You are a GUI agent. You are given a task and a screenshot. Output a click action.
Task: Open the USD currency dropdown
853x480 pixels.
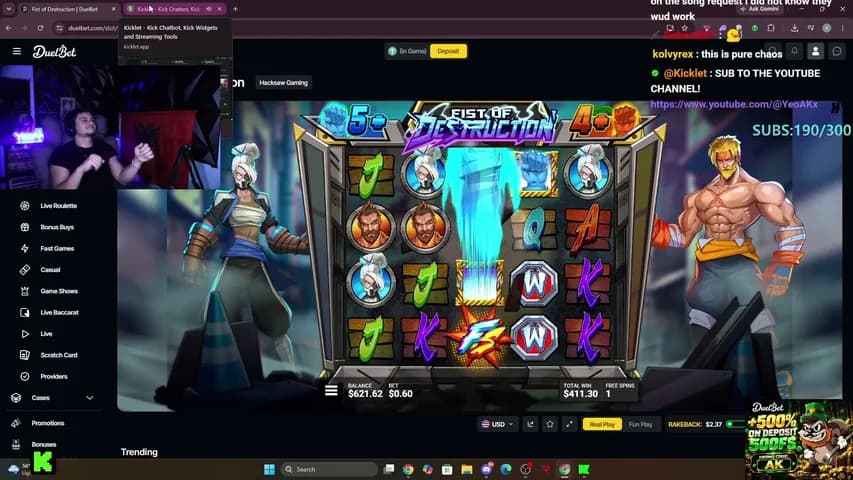pos(497,424)
